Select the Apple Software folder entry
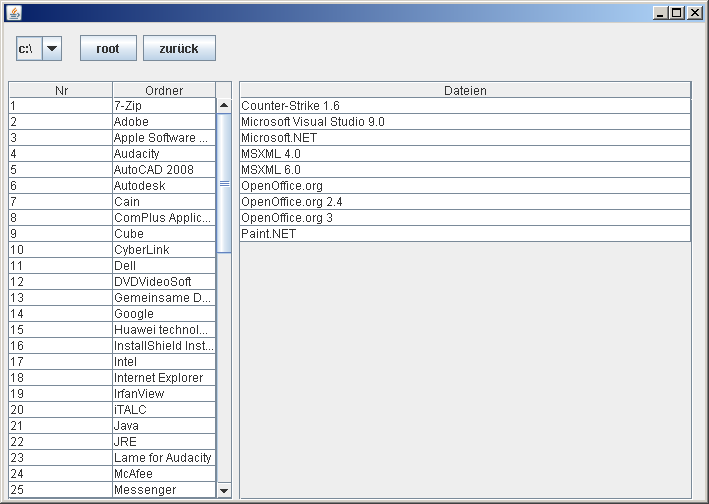This screenshot has height=504, width=709. point(164,138)
